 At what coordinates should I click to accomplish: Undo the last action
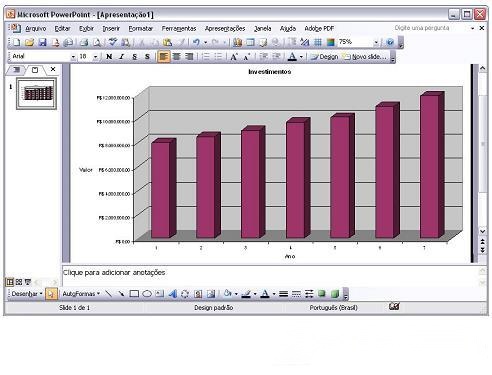196,42
